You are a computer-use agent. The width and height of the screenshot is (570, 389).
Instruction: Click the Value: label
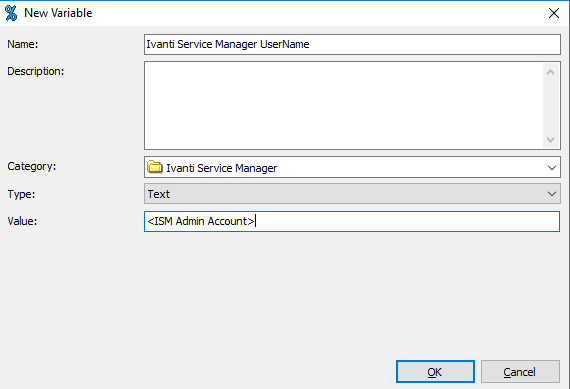[x=22, y=221]
